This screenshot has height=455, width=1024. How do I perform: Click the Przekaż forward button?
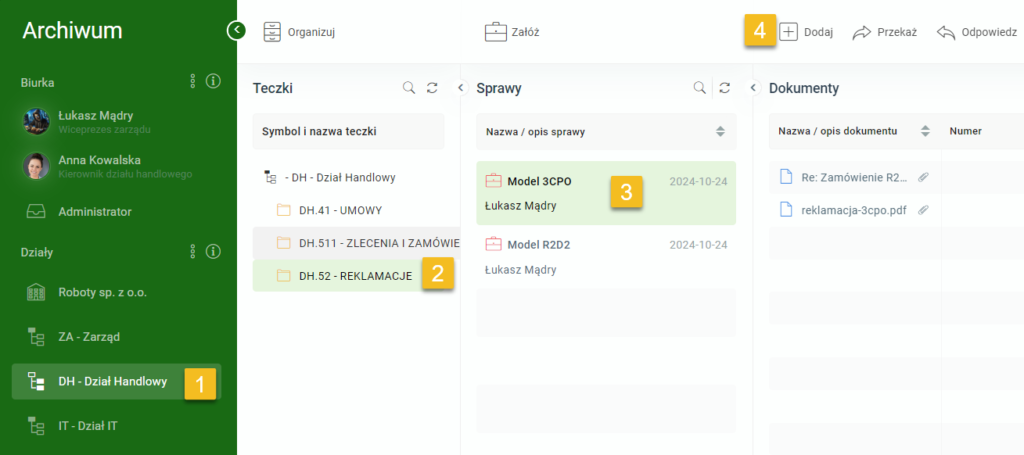884,32
